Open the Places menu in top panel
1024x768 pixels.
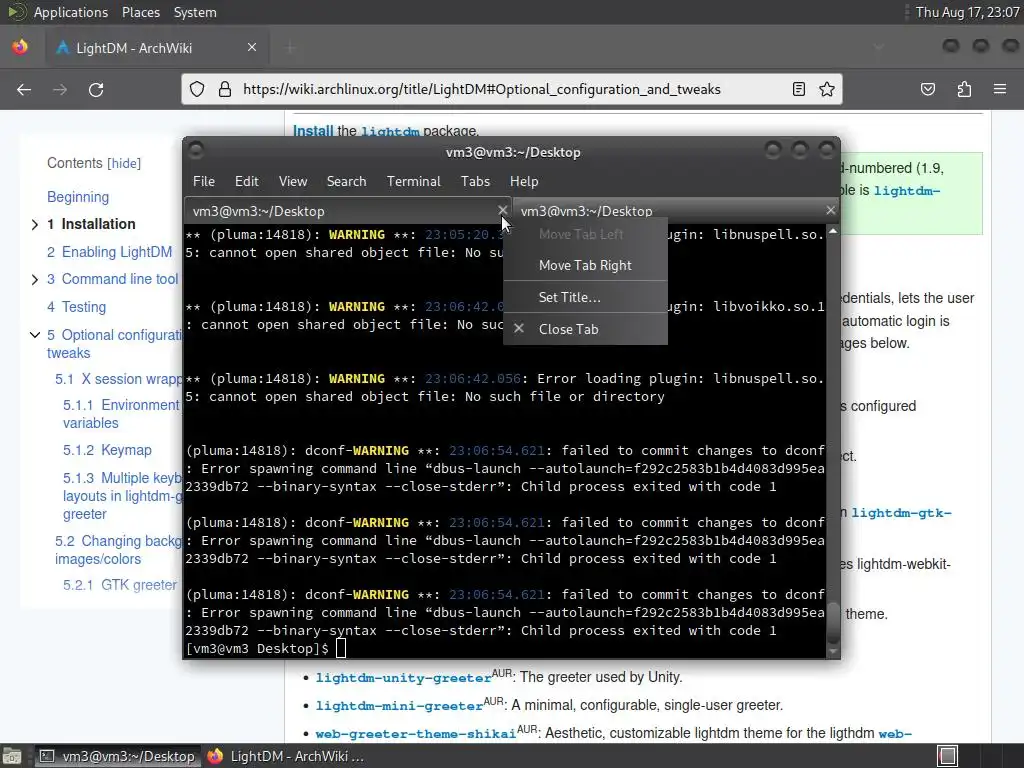[140, 12]
